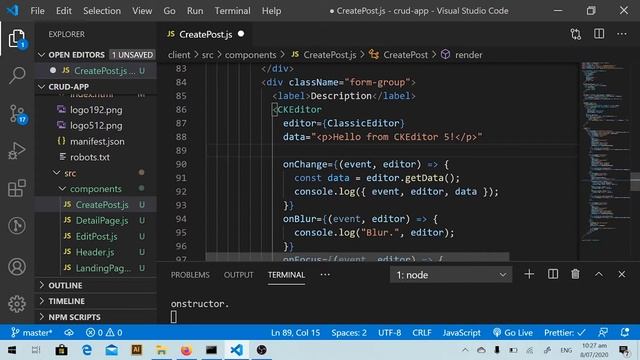Create a new terminal with plus icon
The image size is (640, 360).
click(529, 274)
